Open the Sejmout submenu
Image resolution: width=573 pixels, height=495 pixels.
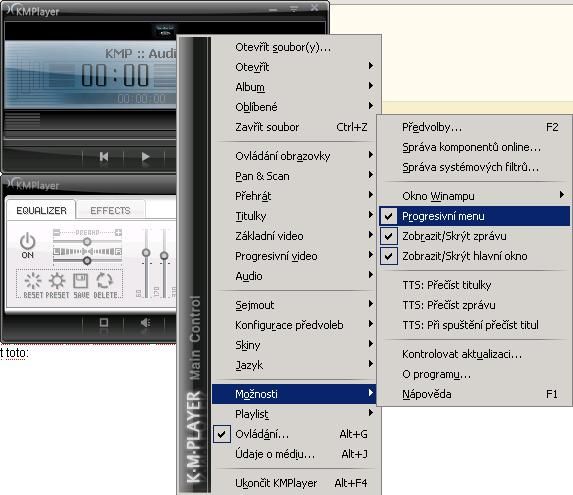tap(295, 305)
